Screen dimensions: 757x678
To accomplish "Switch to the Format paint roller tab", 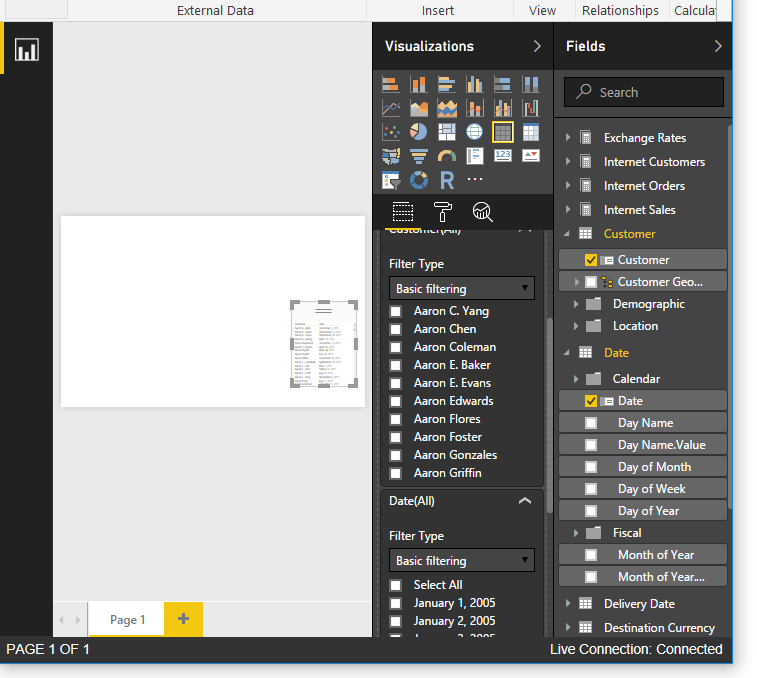I will click(x=443, y=212).
